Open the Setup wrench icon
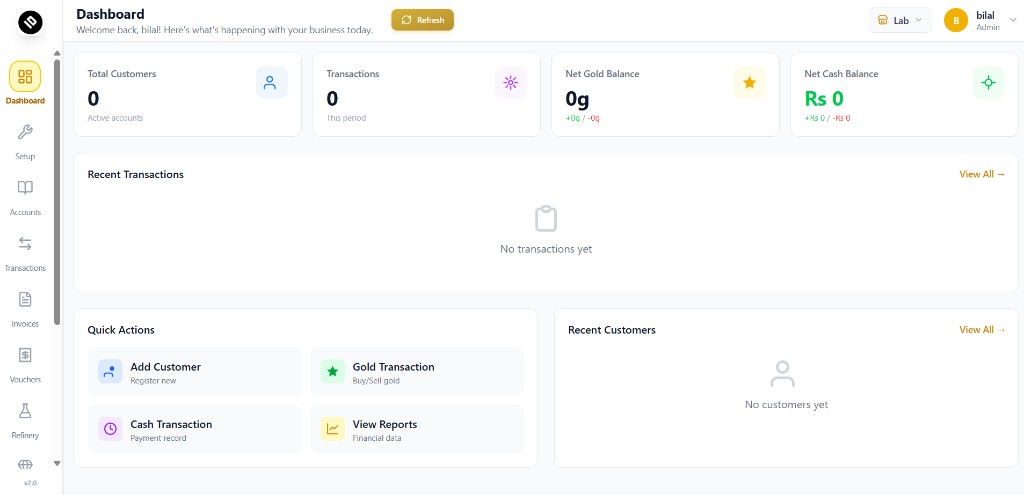This screenshot has height=495, width=1024. (x=25, y=133)
